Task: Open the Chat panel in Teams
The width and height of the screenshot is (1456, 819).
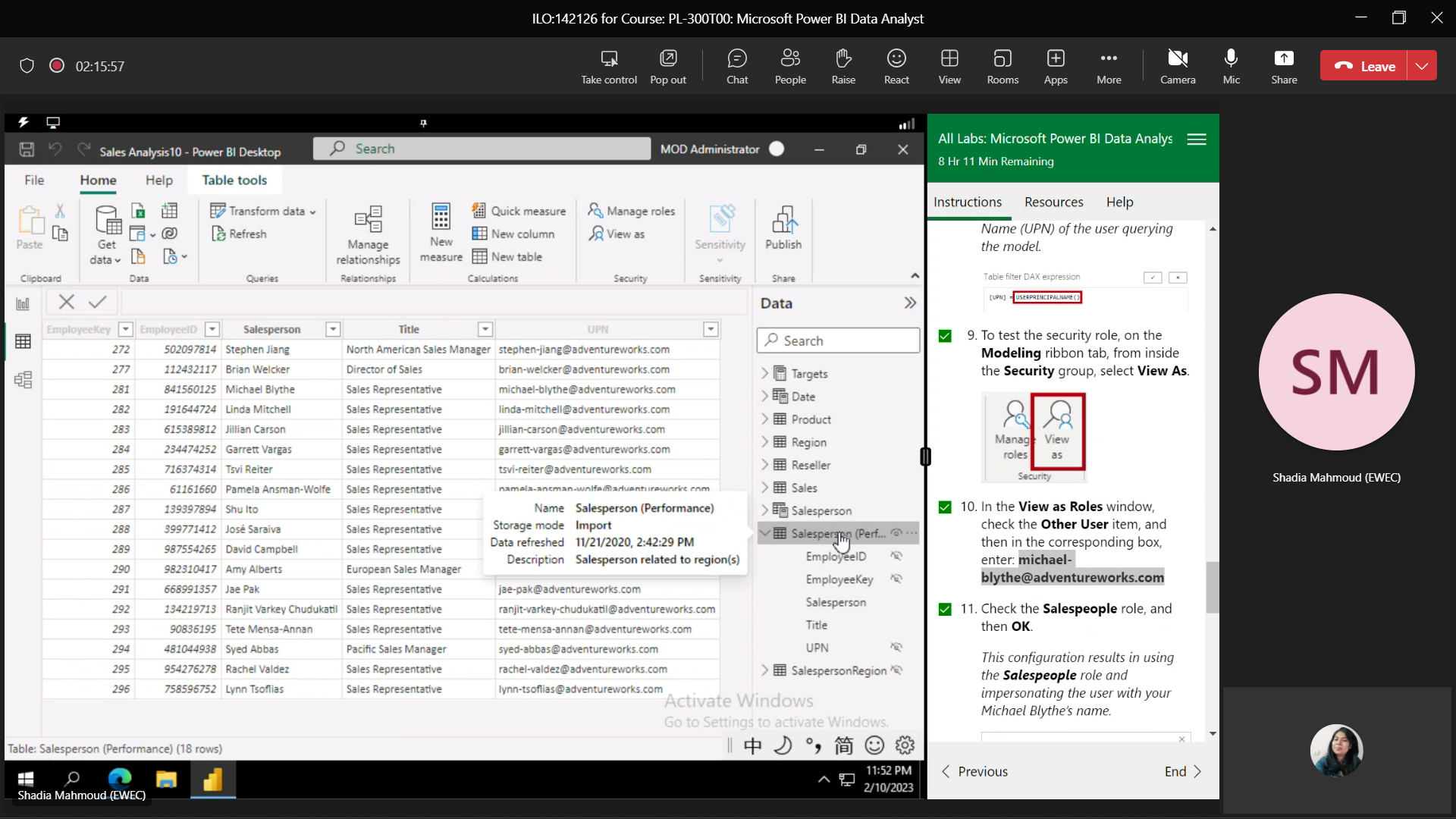Action: pos(736,66)
